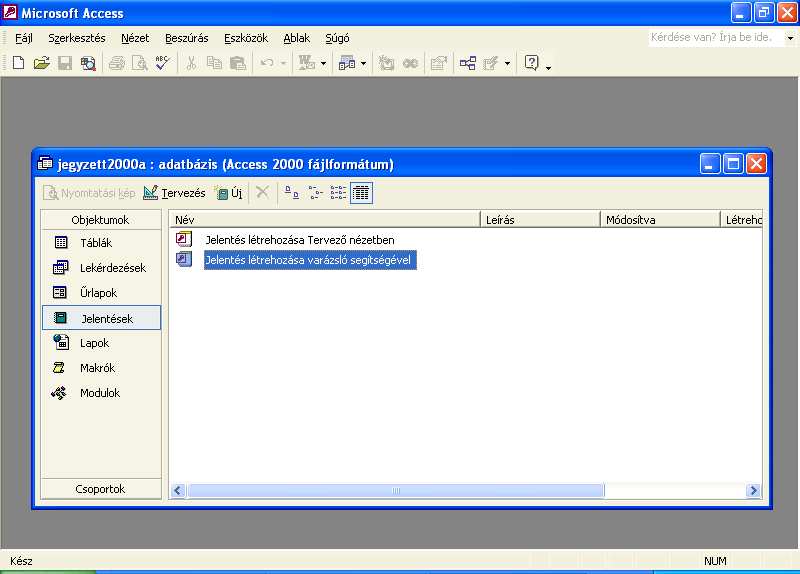Select Makrók in the objects list
Screen dimensions: 800x574
[x=84, y=368]
